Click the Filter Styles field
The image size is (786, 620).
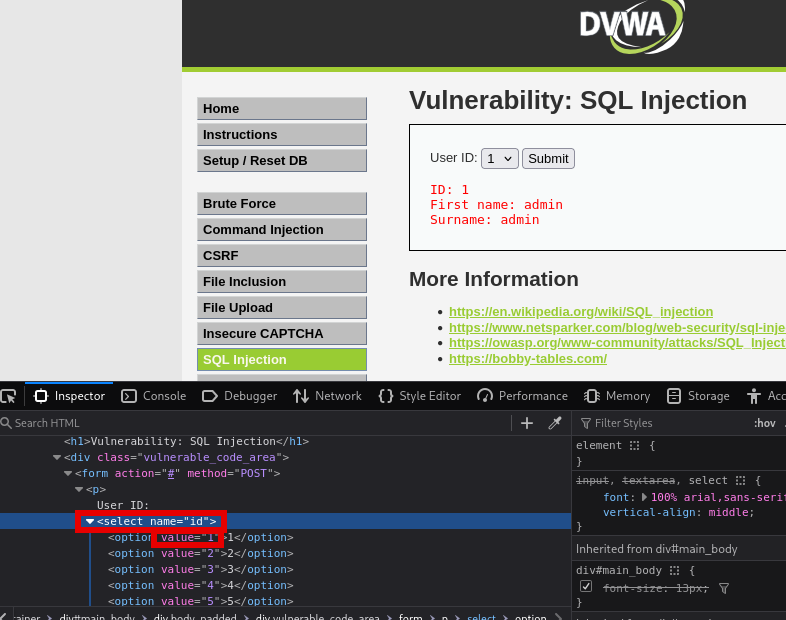(x=662, y=423)
